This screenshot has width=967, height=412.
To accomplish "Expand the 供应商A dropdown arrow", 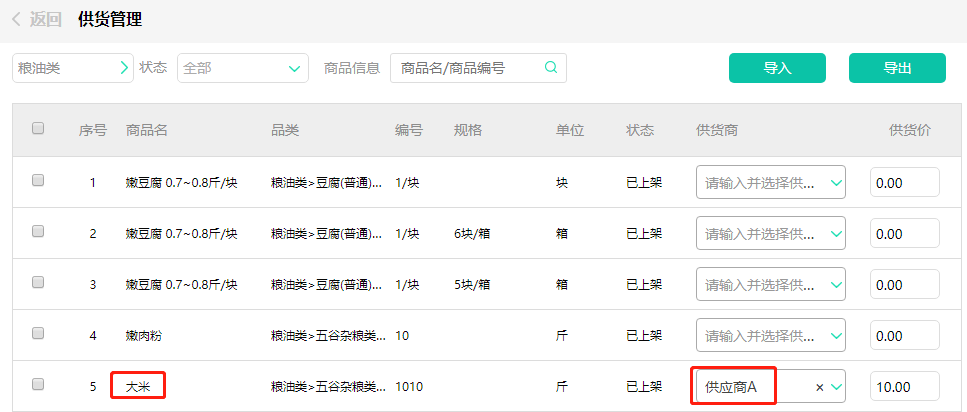I will [x=836, y=387].
